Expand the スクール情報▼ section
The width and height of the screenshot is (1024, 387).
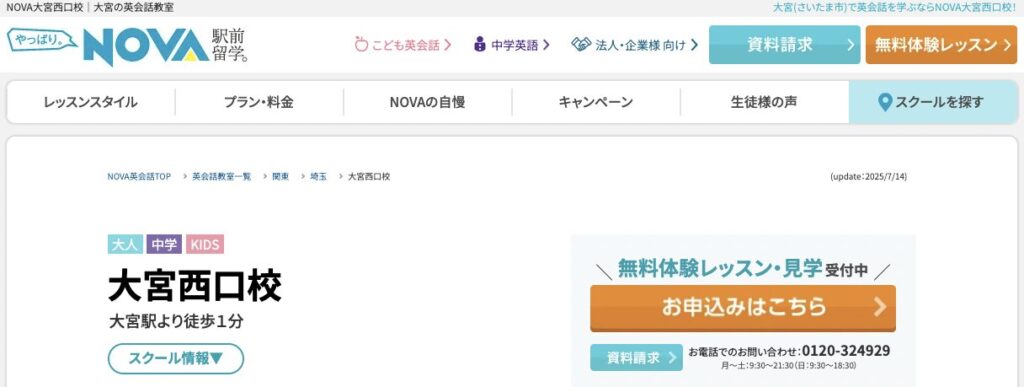[x=176, y=358]
